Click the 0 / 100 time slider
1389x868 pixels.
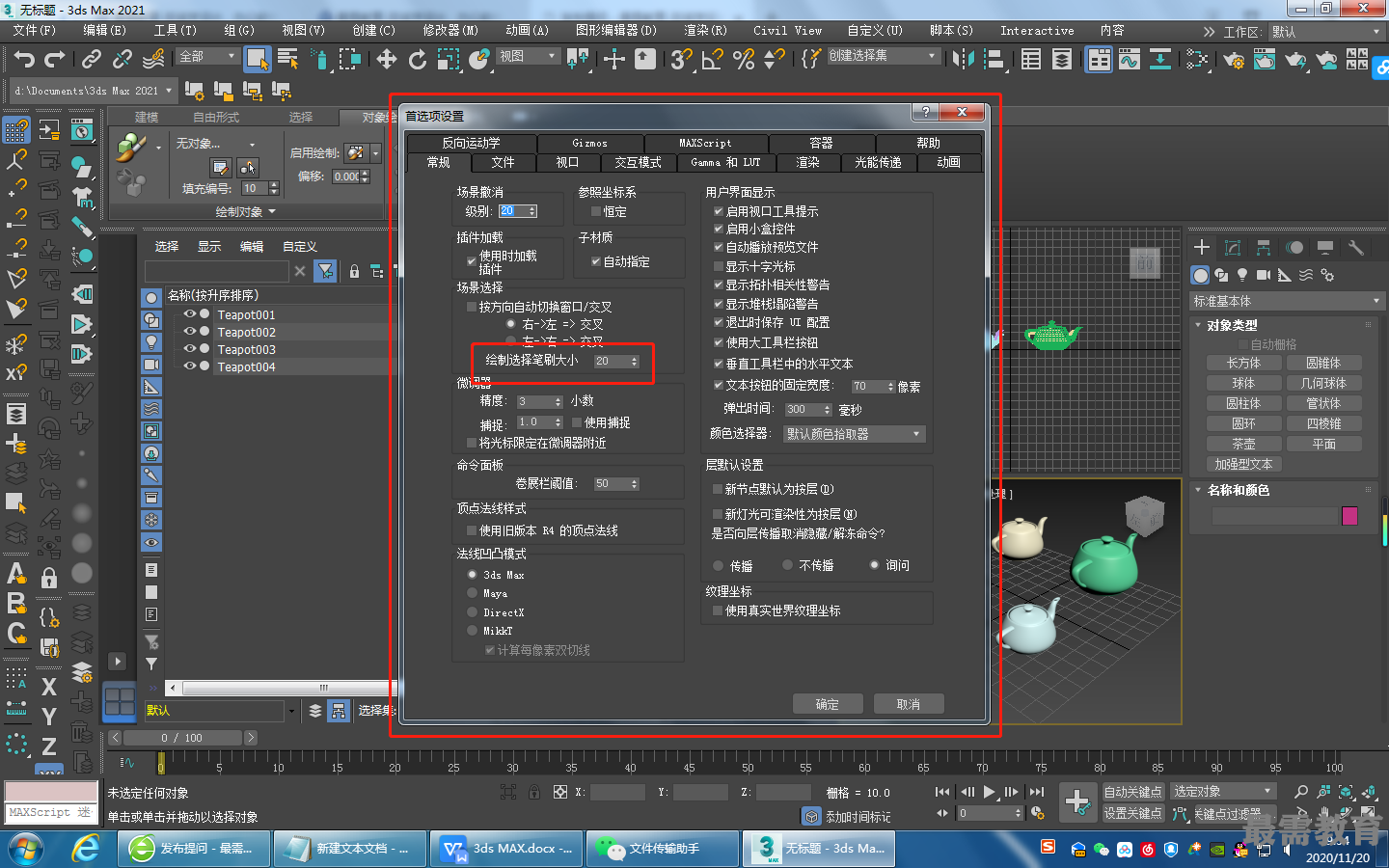coord(181,738)
